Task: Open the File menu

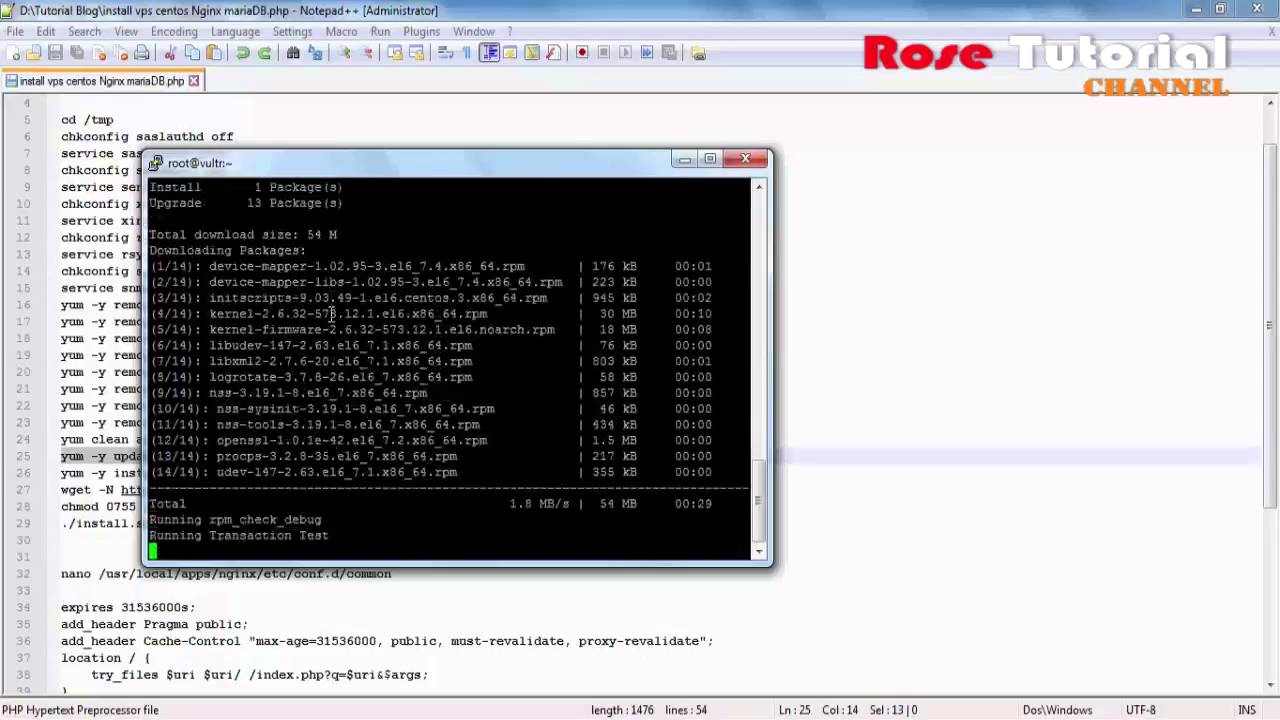Action: [x=15, y=31]
